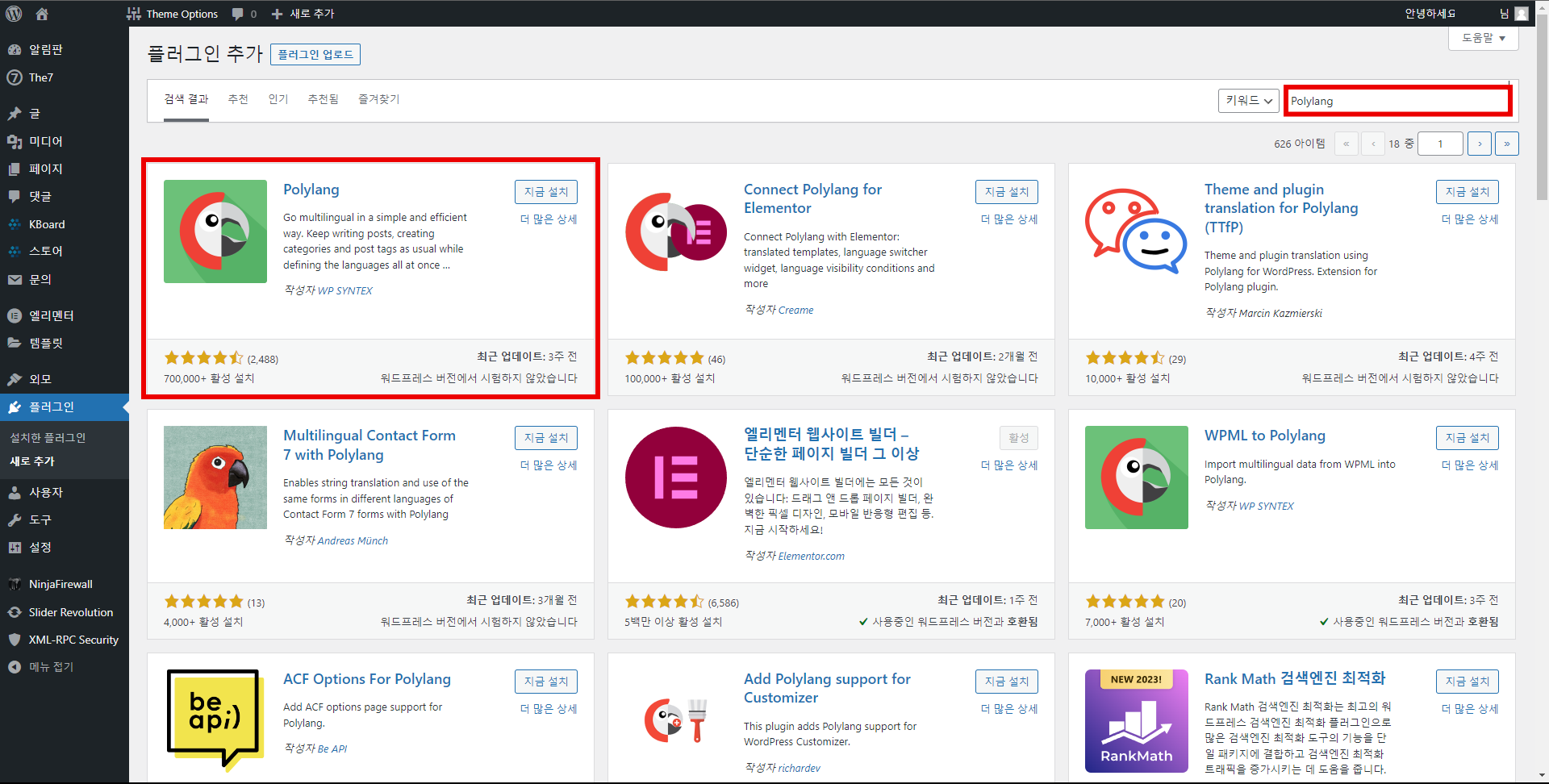
Task: View 더 많은 상세 for WPML to Polylang
Action: coord(1470,465)
